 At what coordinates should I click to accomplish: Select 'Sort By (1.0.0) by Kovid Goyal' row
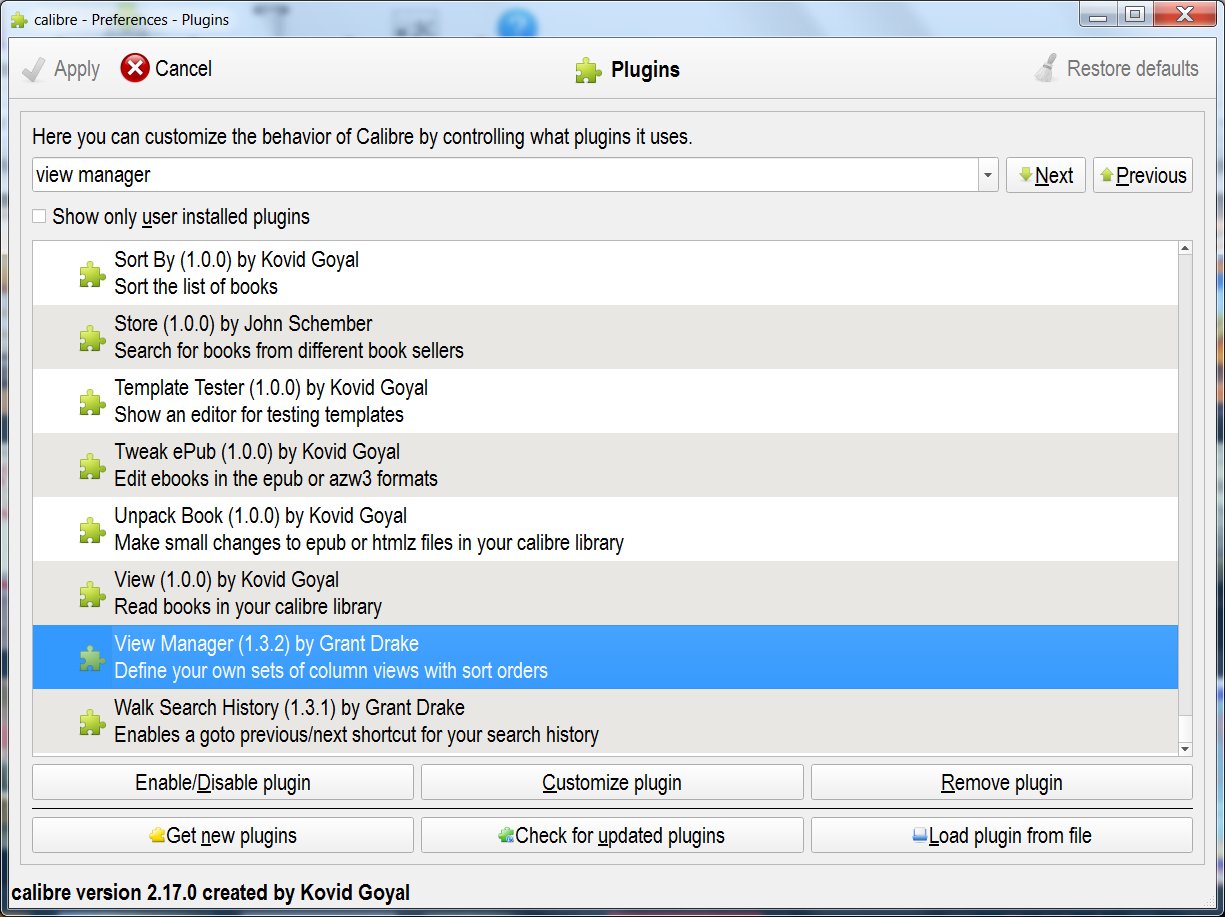pyautogui.click(x=605, y=273)
